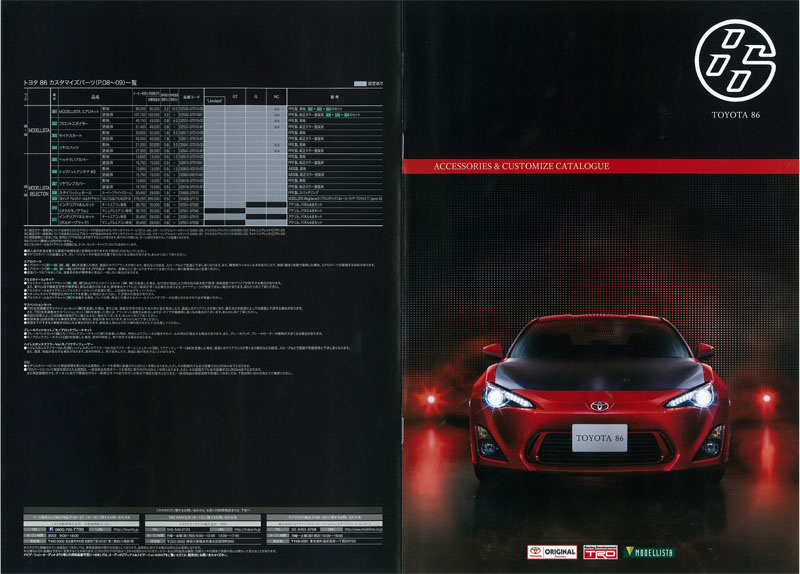
Task: Open the www.modellista.co.jp link
Action: 363,530
